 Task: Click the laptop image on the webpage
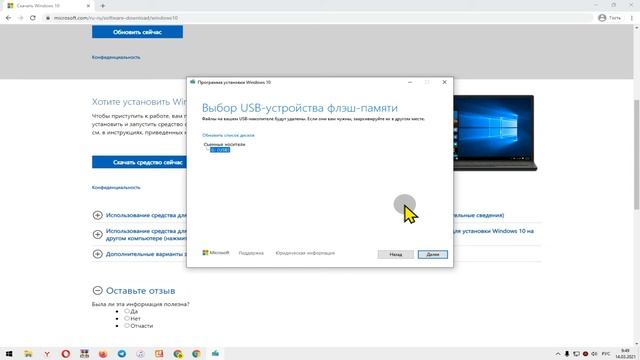click(495, 133)
